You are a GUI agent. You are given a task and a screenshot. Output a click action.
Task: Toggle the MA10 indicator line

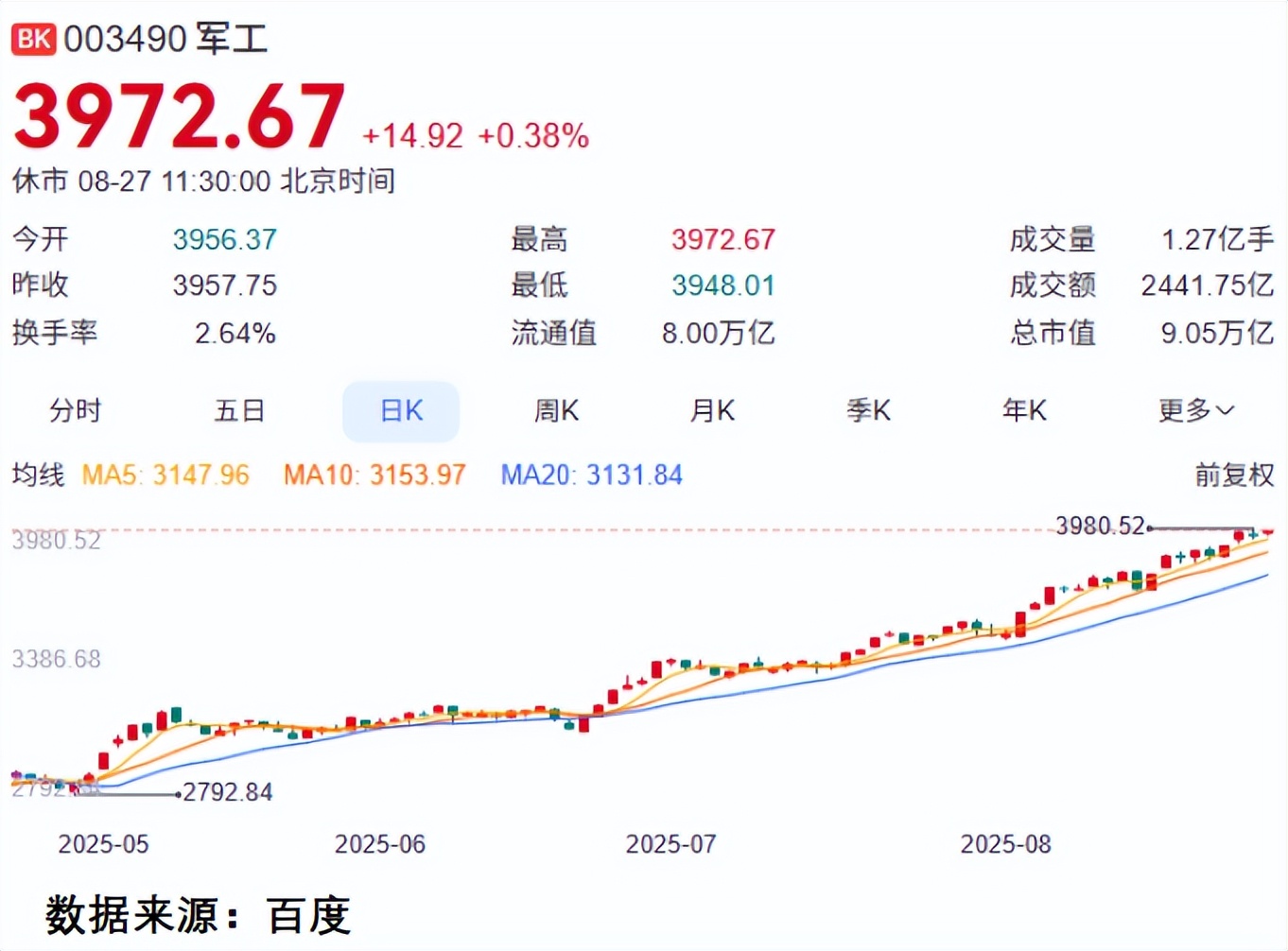click(x=374, y=475)
